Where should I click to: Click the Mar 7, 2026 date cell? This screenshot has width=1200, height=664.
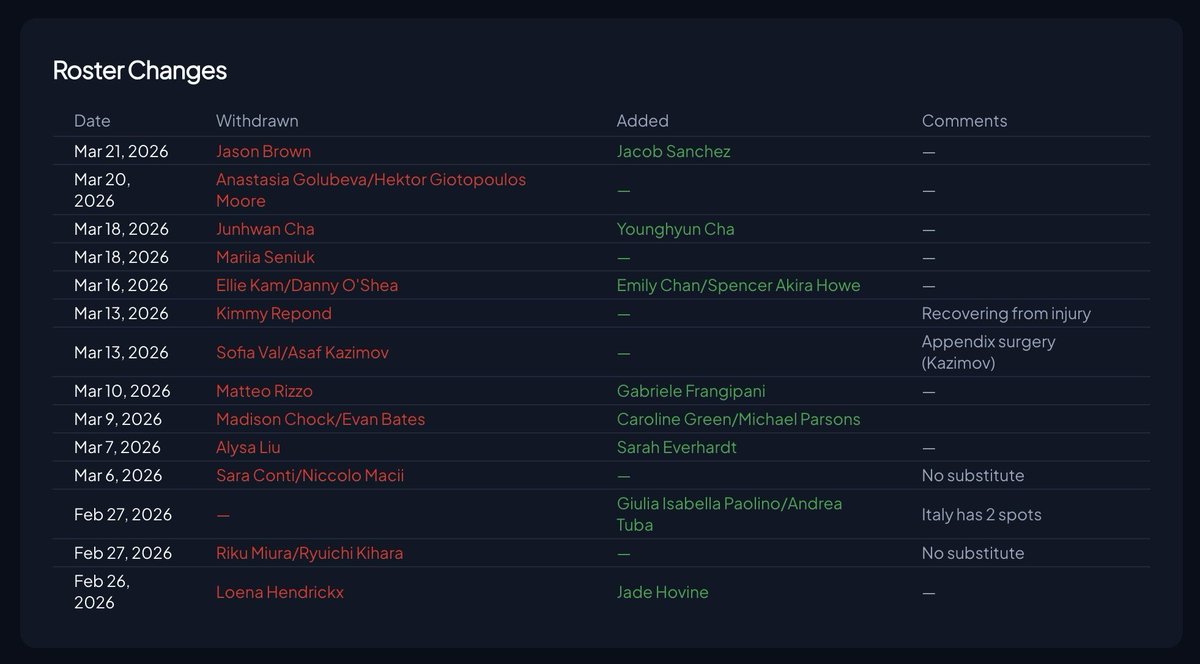coord(117,447)
